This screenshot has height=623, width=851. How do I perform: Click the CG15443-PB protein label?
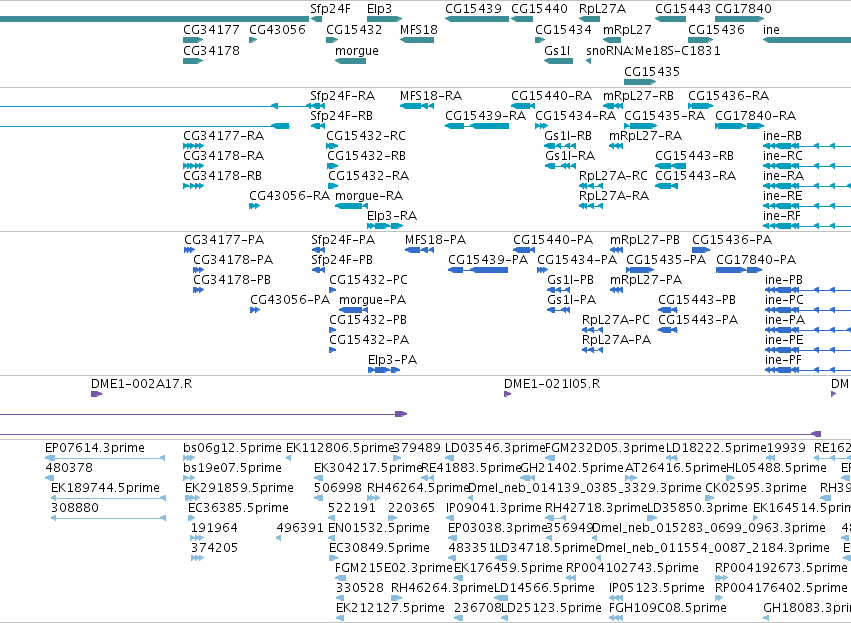[697, 300]
